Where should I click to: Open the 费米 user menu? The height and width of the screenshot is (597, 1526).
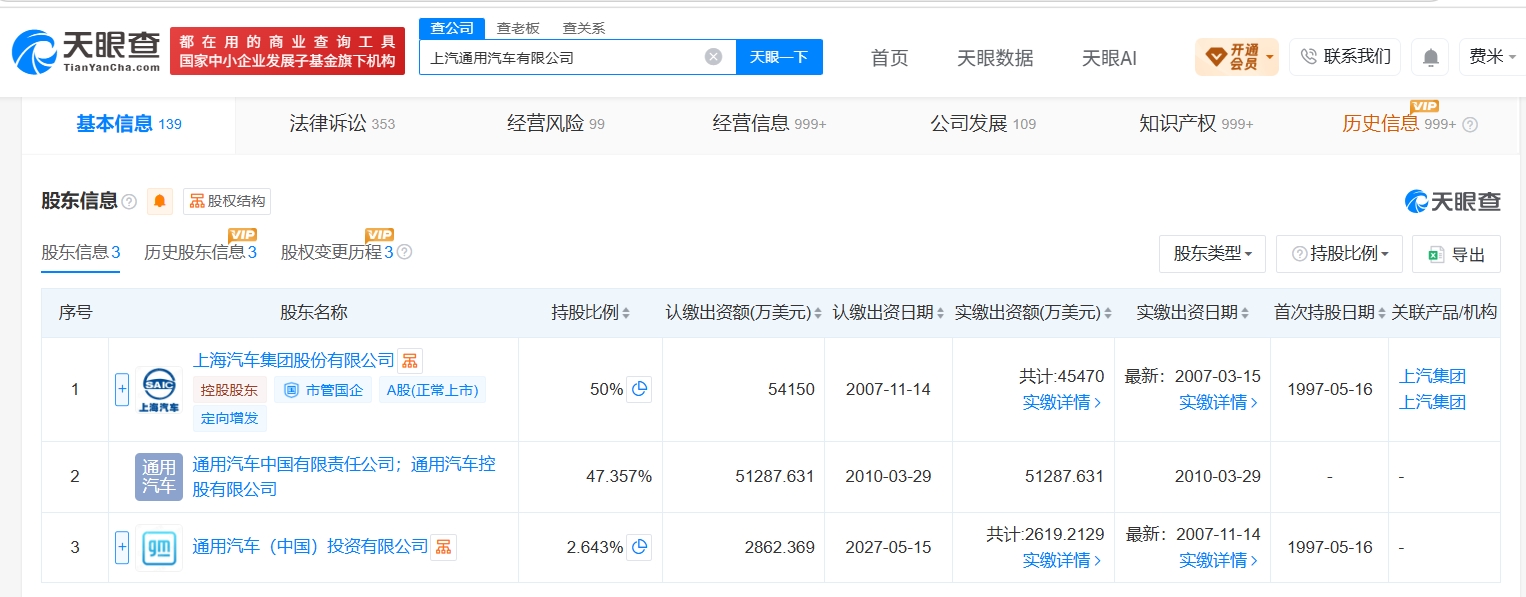[x=1491, y=57]
